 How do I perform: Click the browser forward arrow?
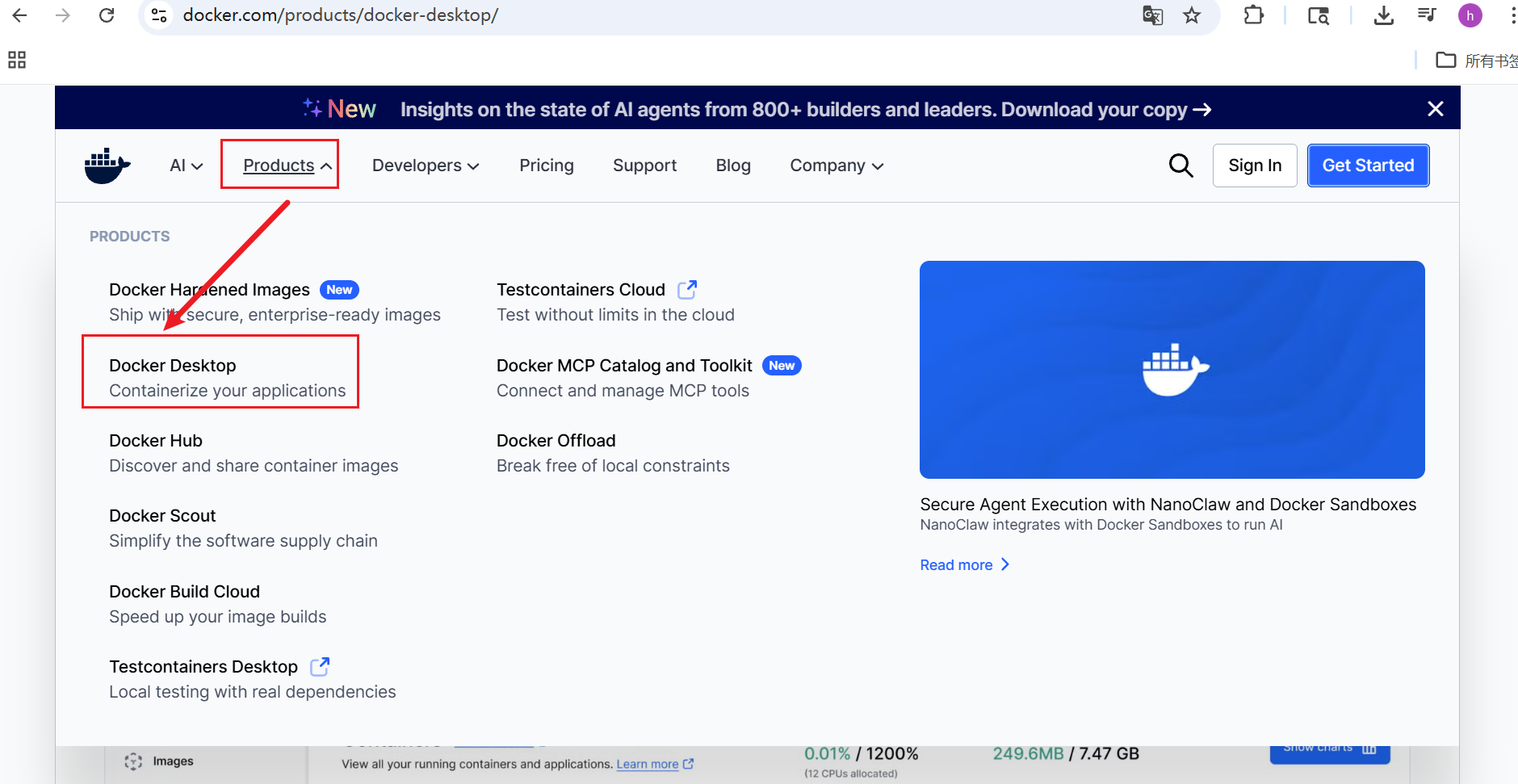(63, 15)
